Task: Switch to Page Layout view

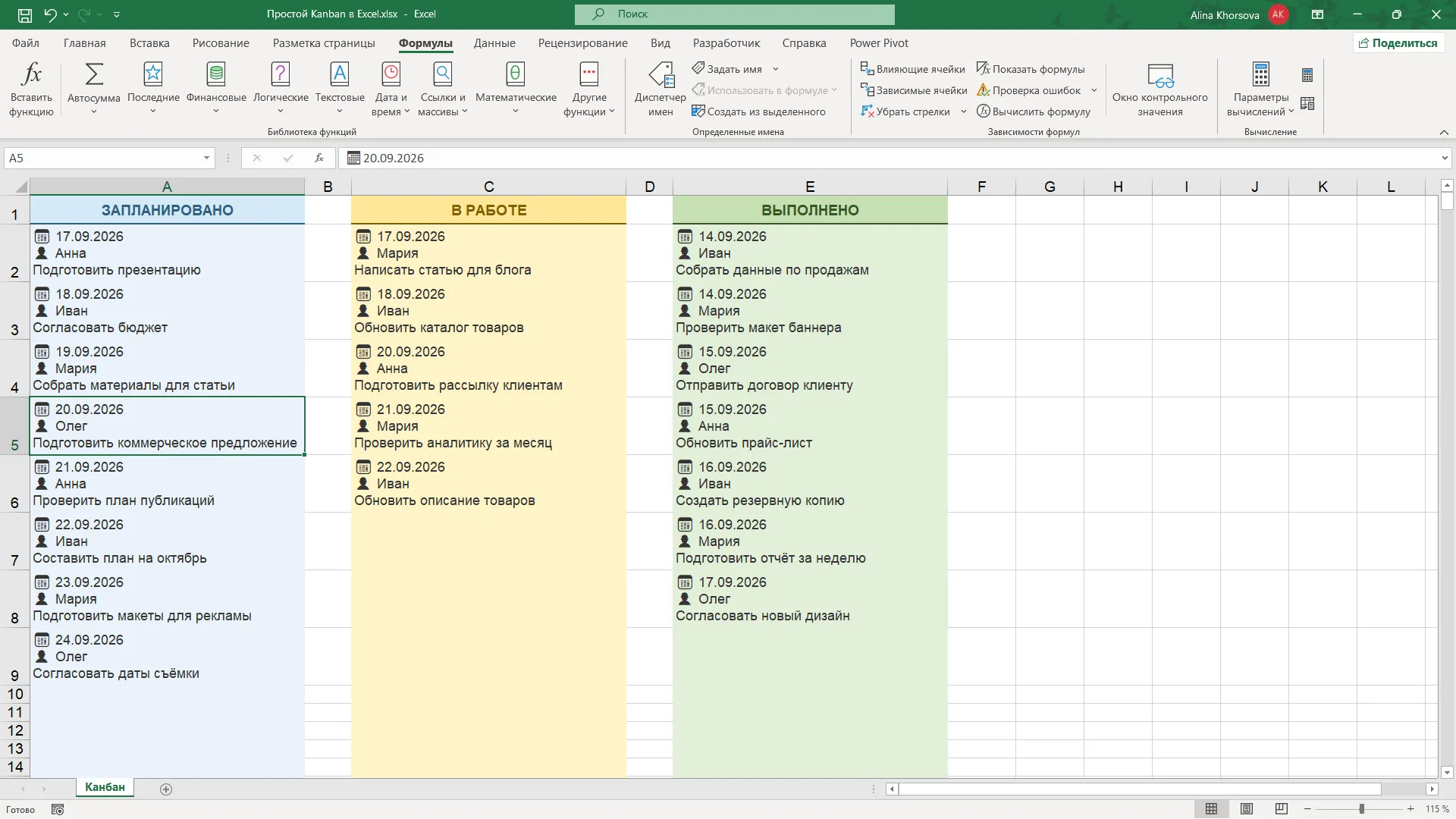Action: coord(1247,809)
